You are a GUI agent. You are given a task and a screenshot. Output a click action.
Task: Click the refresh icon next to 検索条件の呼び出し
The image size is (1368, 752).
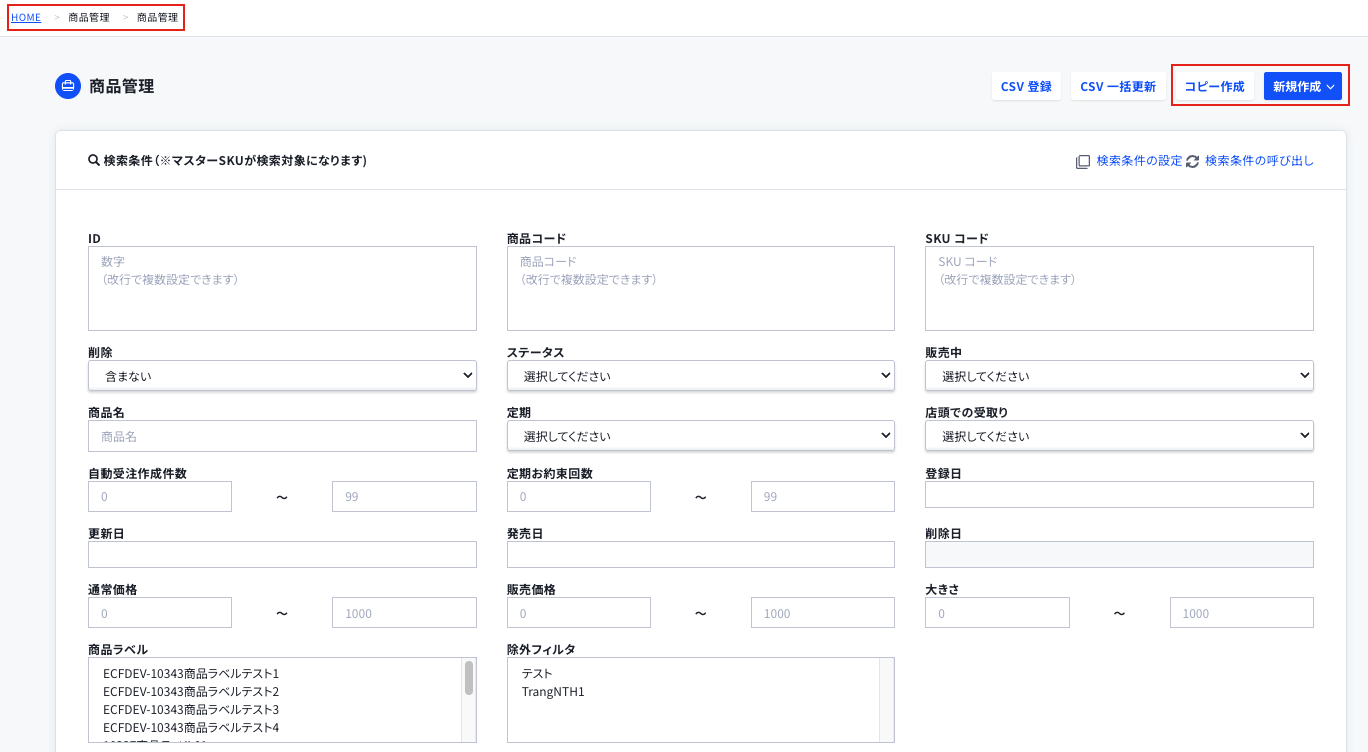[x=1192, y=161]
